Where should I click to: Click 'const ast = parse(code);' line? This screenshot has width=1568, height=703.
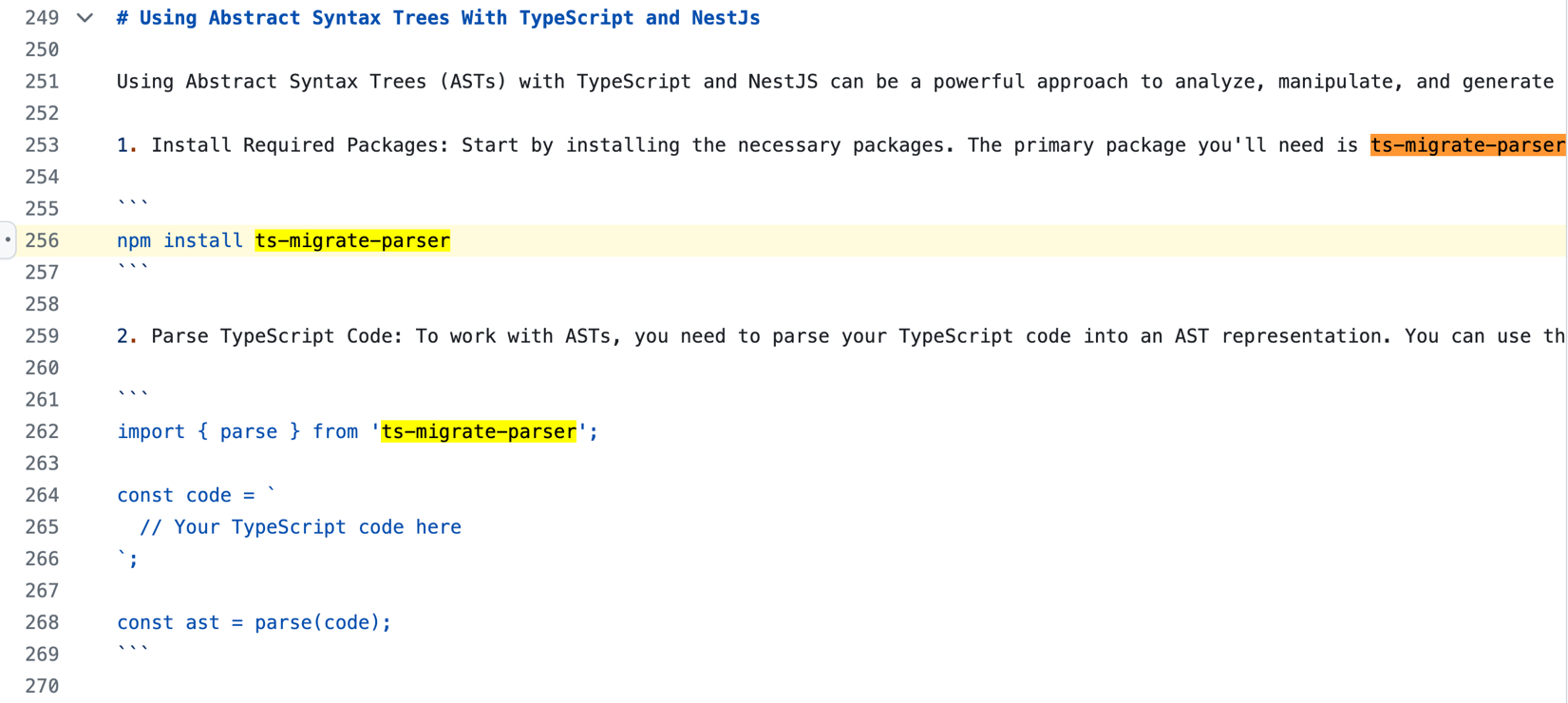click(254, 622)
